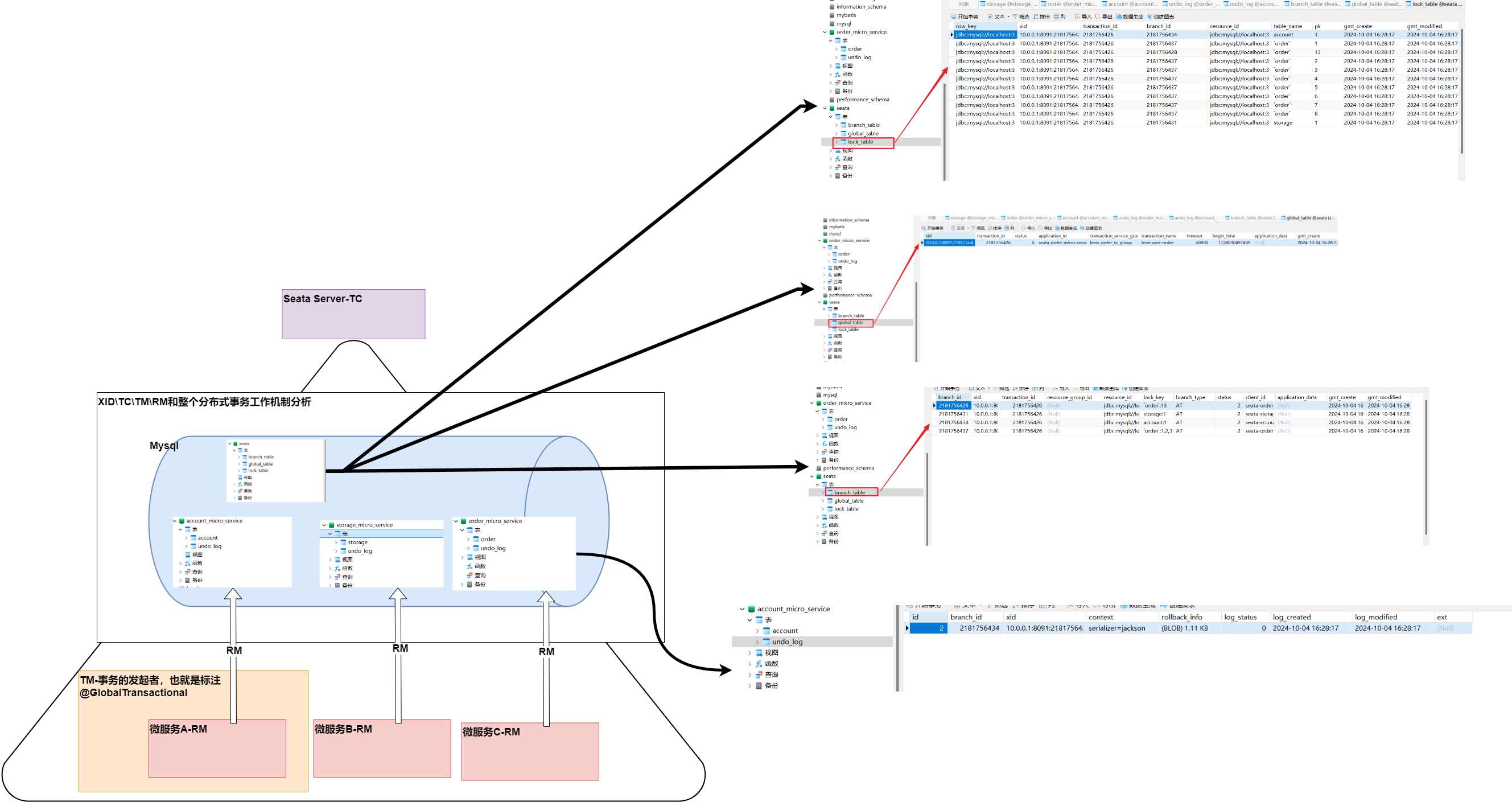
Task: Click 导出 export icon in lock_table data toolbar
Action: pyautogui.click(x=1098, y=17)
